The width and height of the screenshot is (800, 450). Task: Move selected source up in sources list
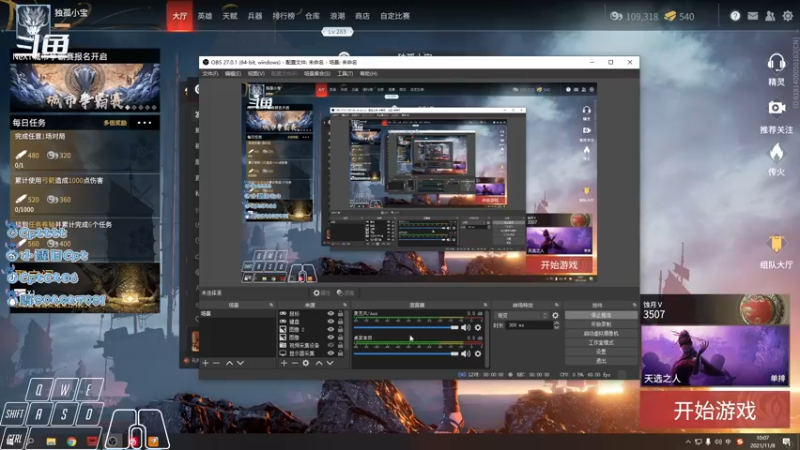(319, 363)
